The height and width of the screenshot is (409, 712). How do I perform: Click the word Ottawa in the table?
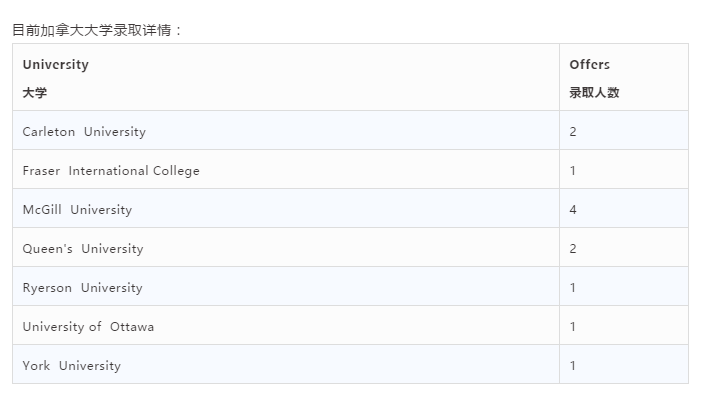coord(132,327)
